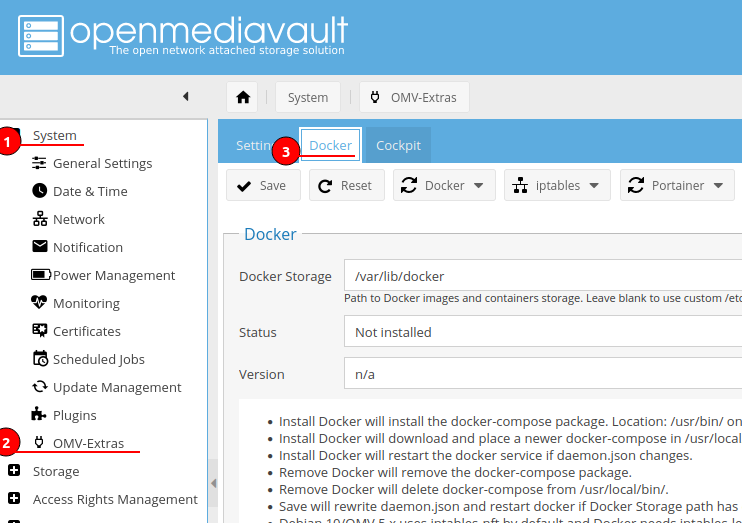
Task: Click the iptables network icon
Action: tap(520, 185)
